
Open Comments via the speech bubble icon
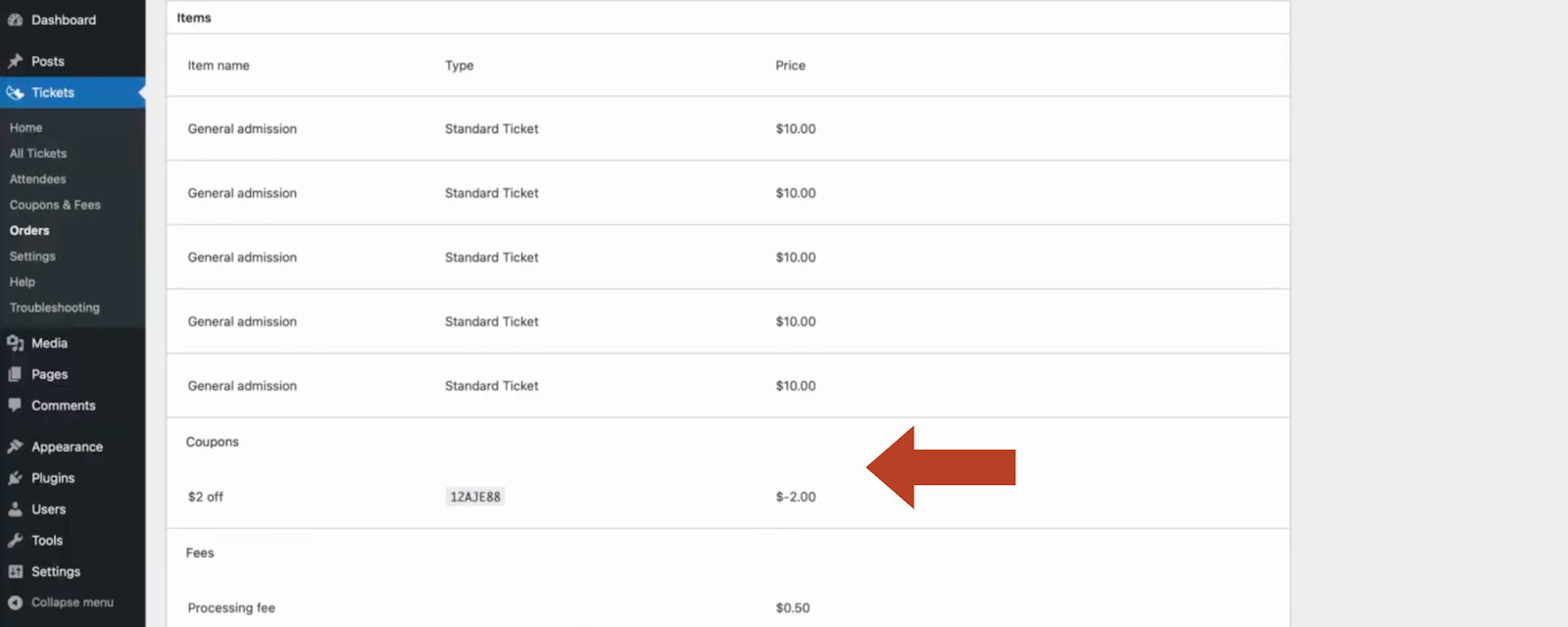tap(16, 405)
